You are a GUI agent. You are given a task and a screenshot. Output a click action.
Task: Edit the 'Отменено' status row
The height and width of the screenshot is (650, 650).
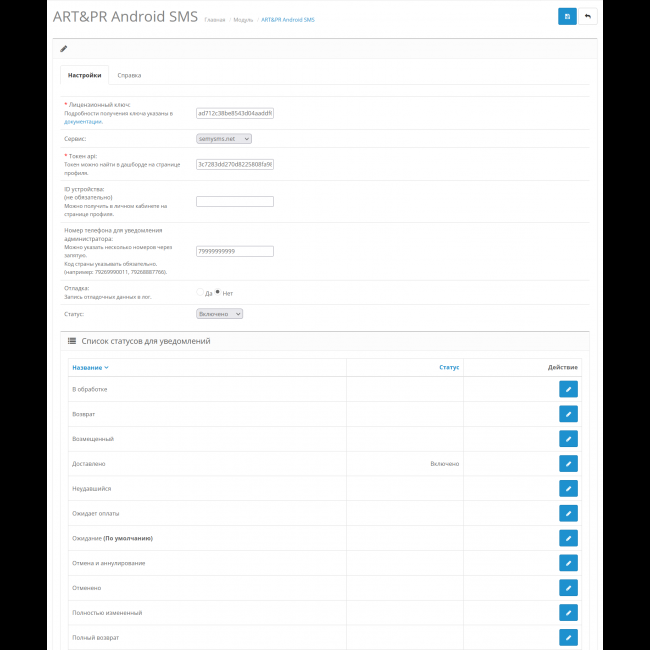(568, 587)
